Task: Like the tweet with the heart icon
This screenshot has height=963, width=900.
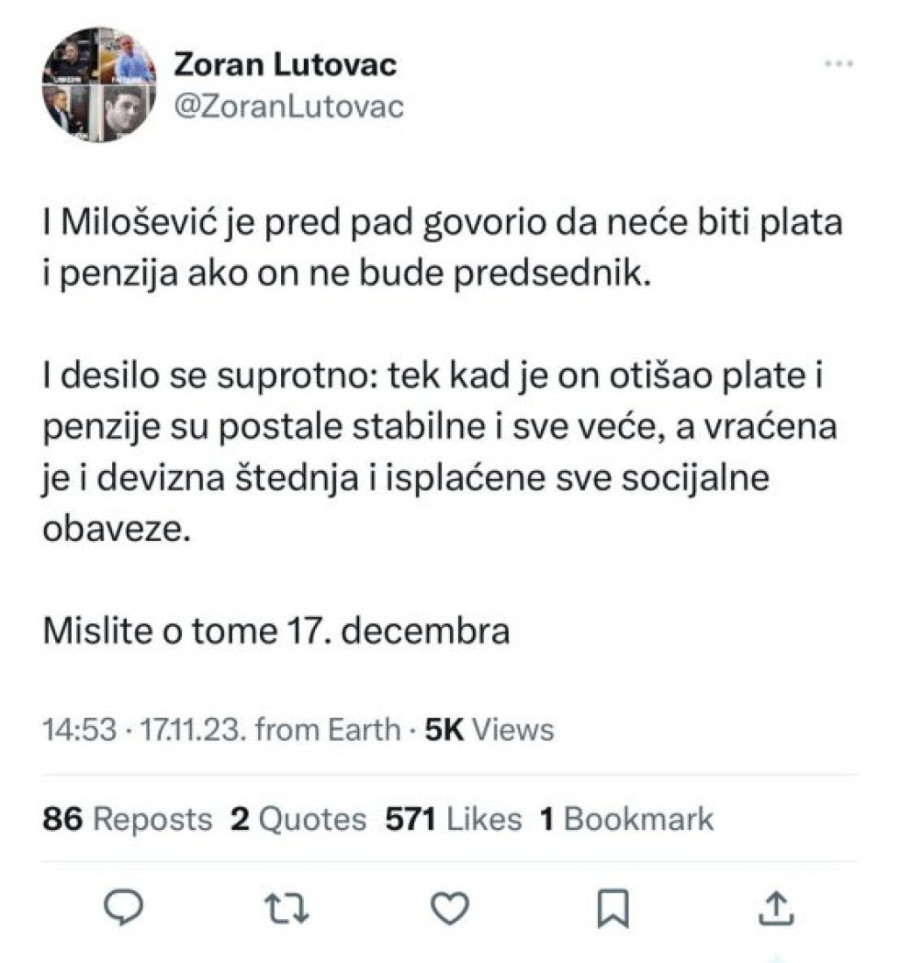Action: pyautogui.click(x=450, y=907)
